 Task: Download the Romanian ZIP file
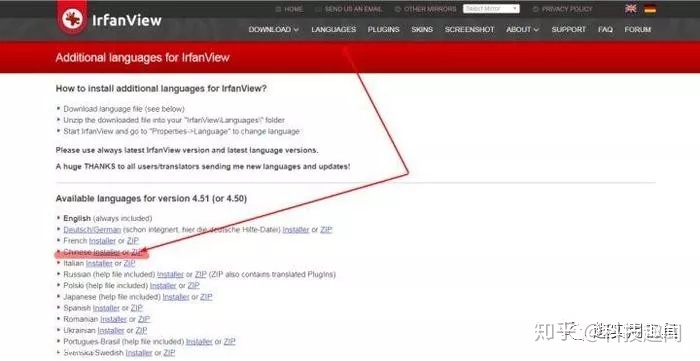(x=144, y=320)
